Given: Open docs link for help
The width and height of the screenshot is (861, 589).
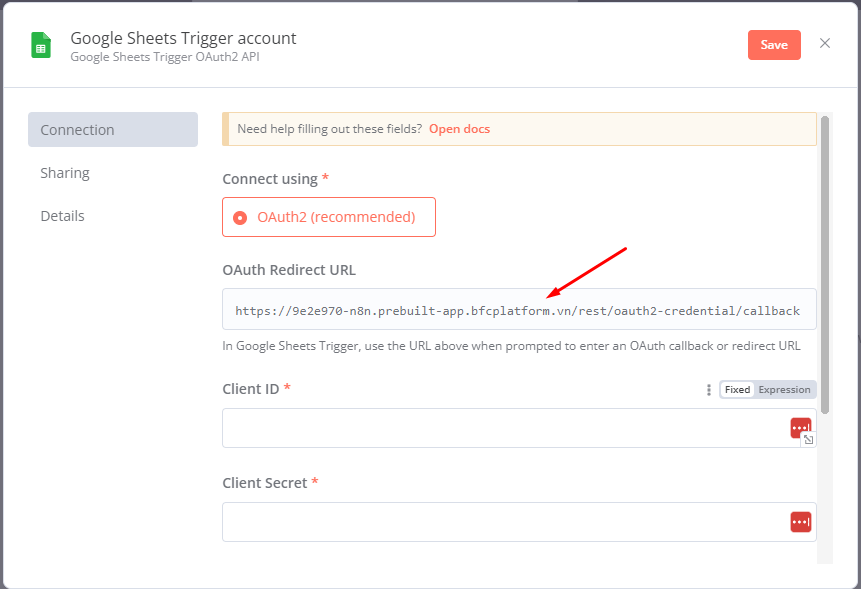Looking at the screenshot, I should click(459, 129).
